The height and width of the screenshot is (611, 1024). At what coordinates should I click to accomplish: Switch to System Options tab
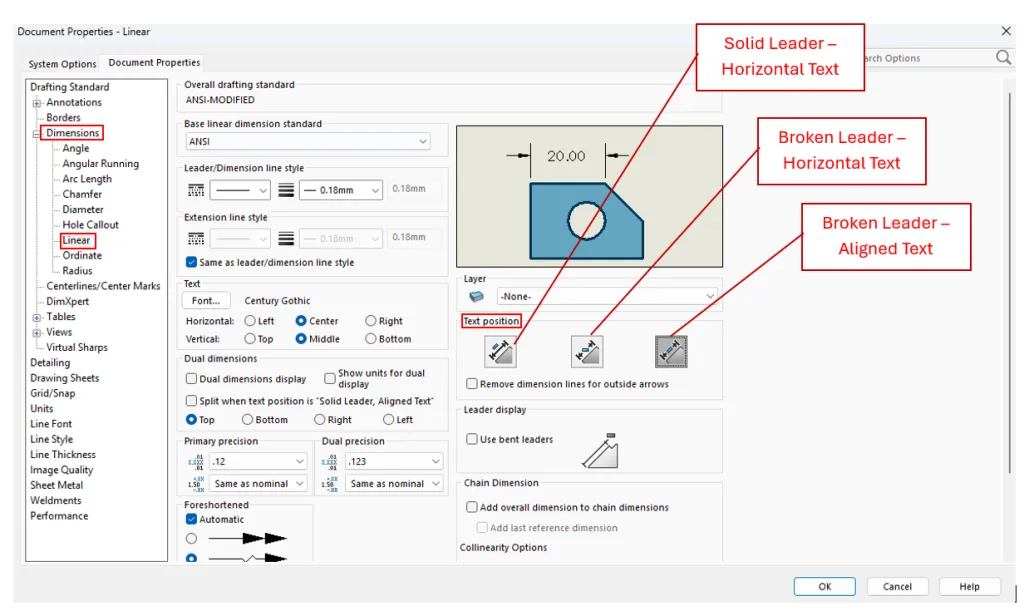tap(62, 64)
